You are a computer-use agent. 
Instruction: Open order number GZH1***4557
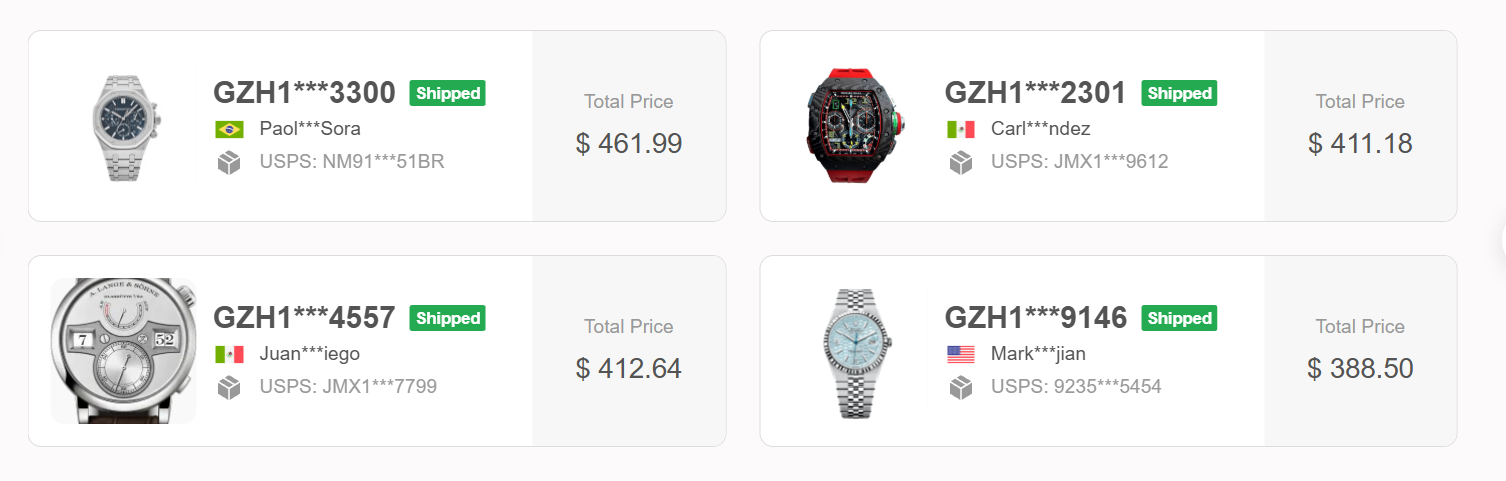[x=304, y=318]
